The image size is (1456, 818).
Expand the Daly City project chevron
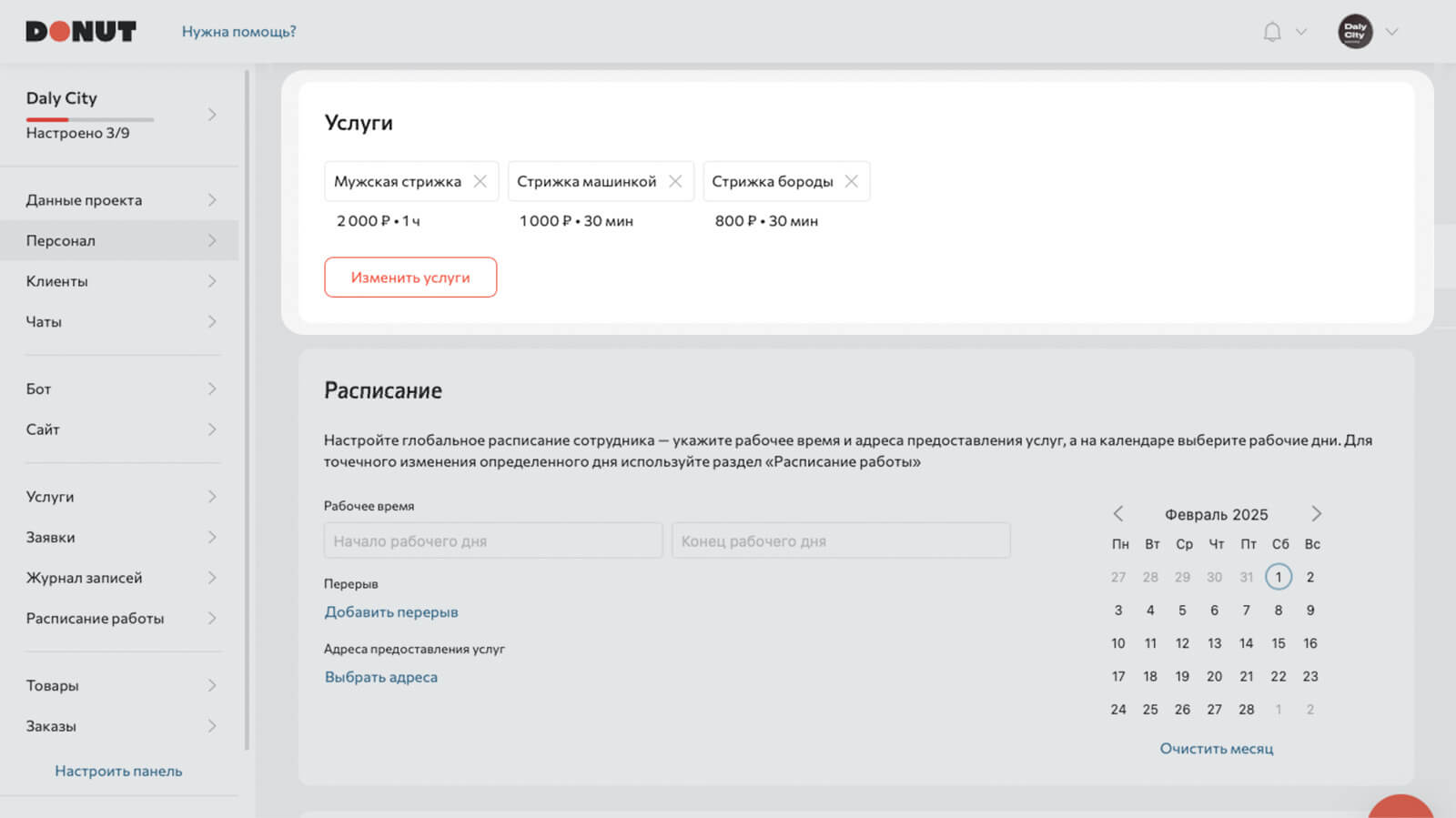[x=212, y=115]
